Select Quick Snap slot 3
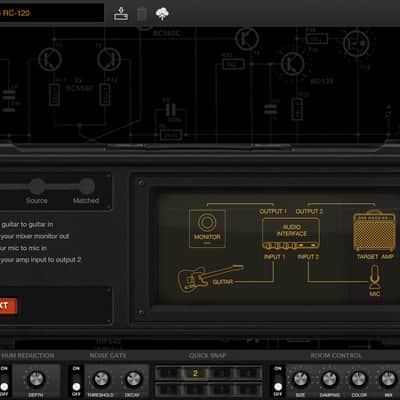This screenshot has width=400, height=400. [221, 373]
